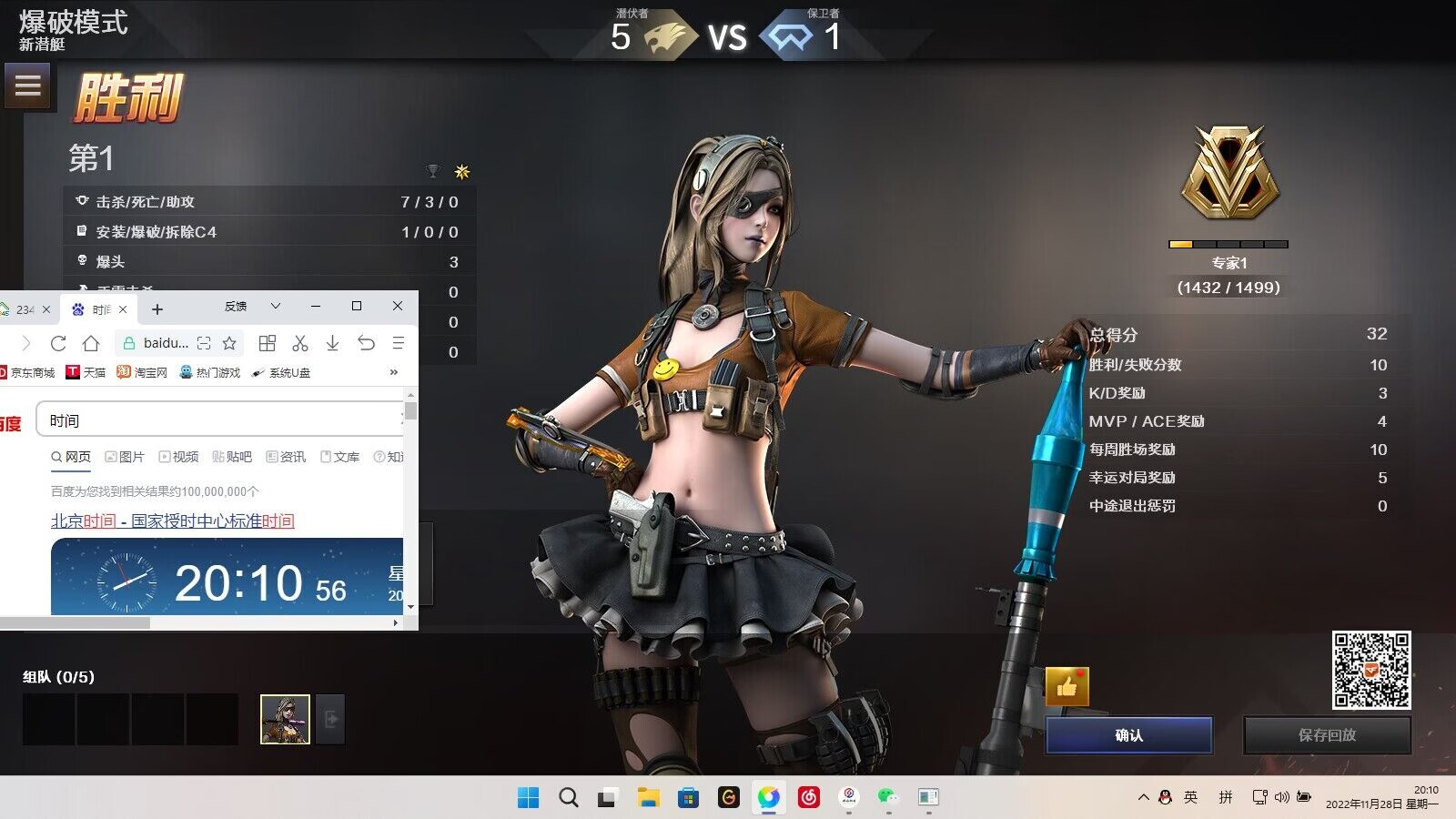Image resolution: width=1456 pixels, height=819 pixels.
Task: Show hidden system tray icons
Action: [x=1143, y=797]
